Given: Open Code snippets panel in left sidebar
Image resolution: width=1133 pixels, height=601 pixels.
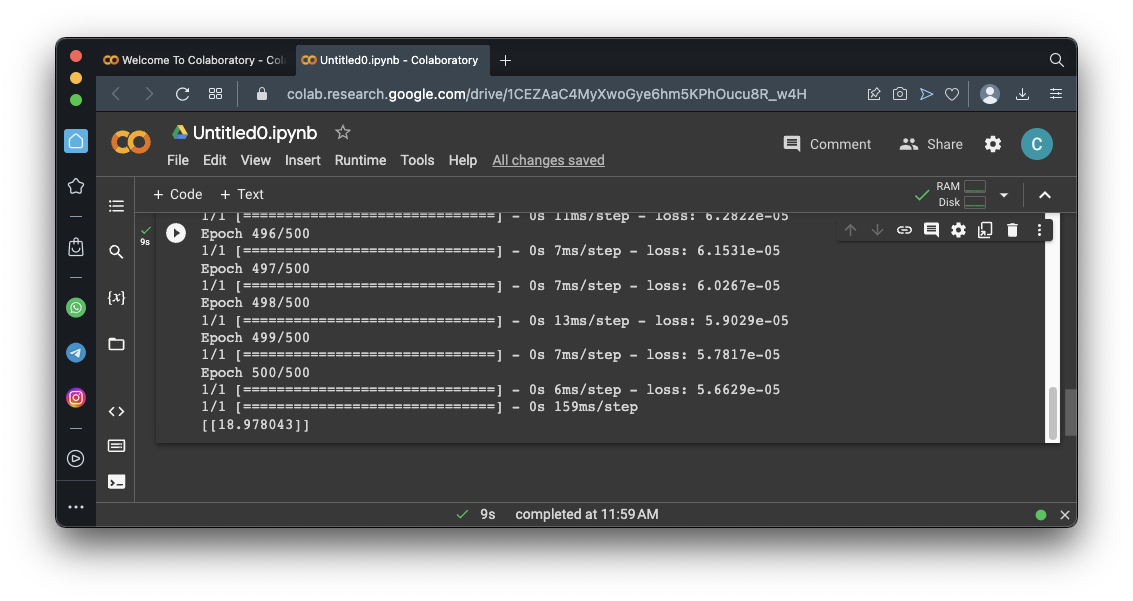Looking at the screenshot, I should click(116, 411).
